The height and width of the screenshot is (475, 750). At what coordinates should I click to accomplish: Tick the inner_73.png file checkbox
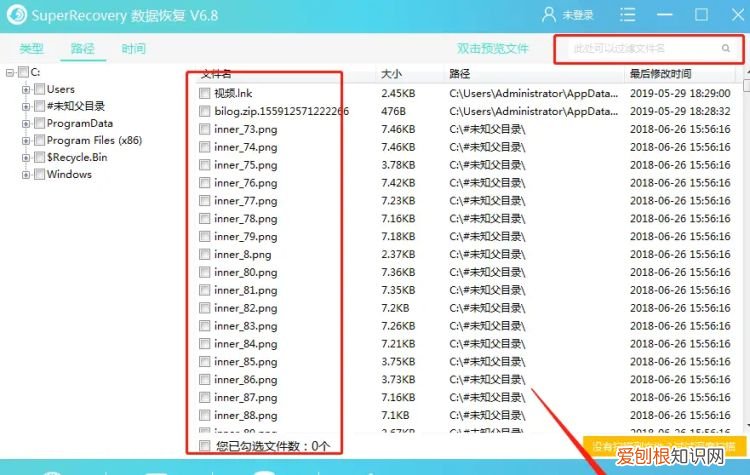204,129
